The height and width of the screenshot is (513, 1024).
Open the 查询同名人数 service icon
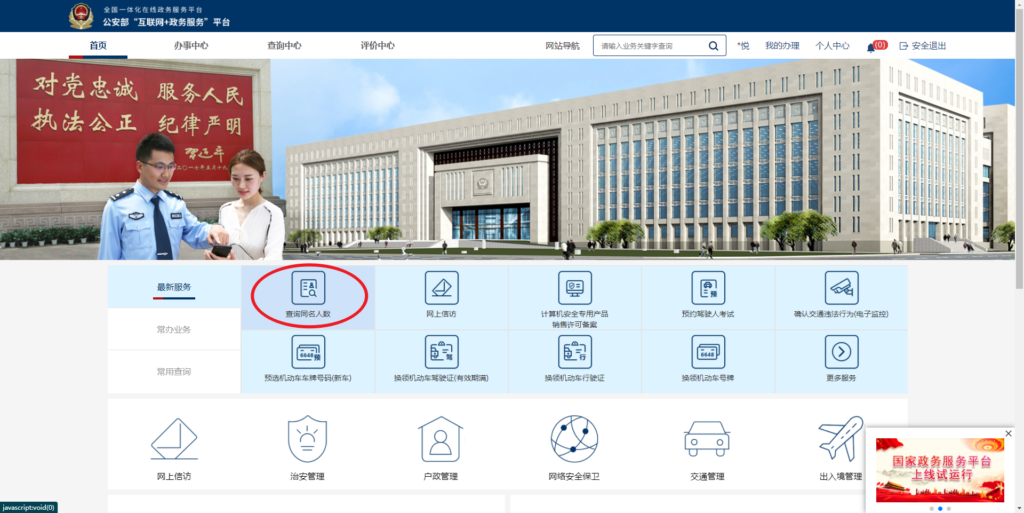pyautogui.click(x=308, y=288)
